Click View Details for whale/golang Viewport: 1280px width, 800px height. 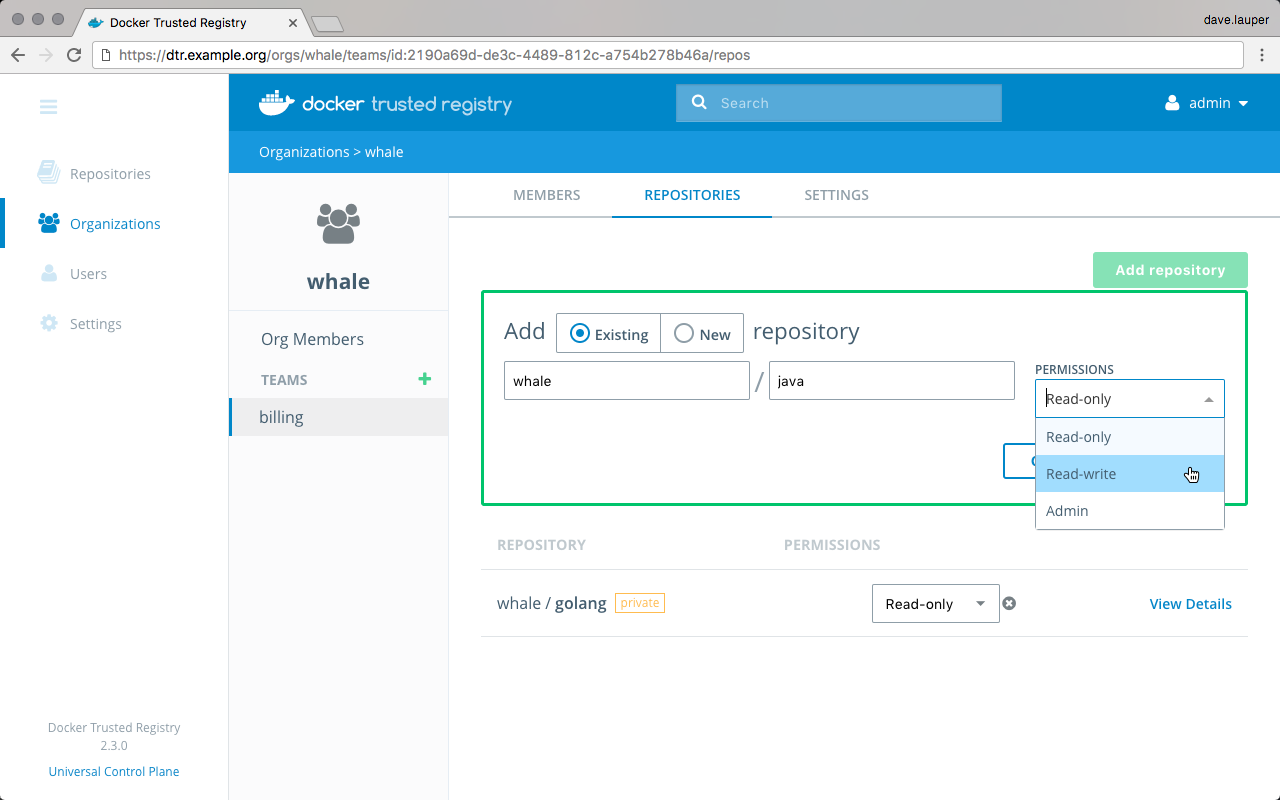(1190, 604)
